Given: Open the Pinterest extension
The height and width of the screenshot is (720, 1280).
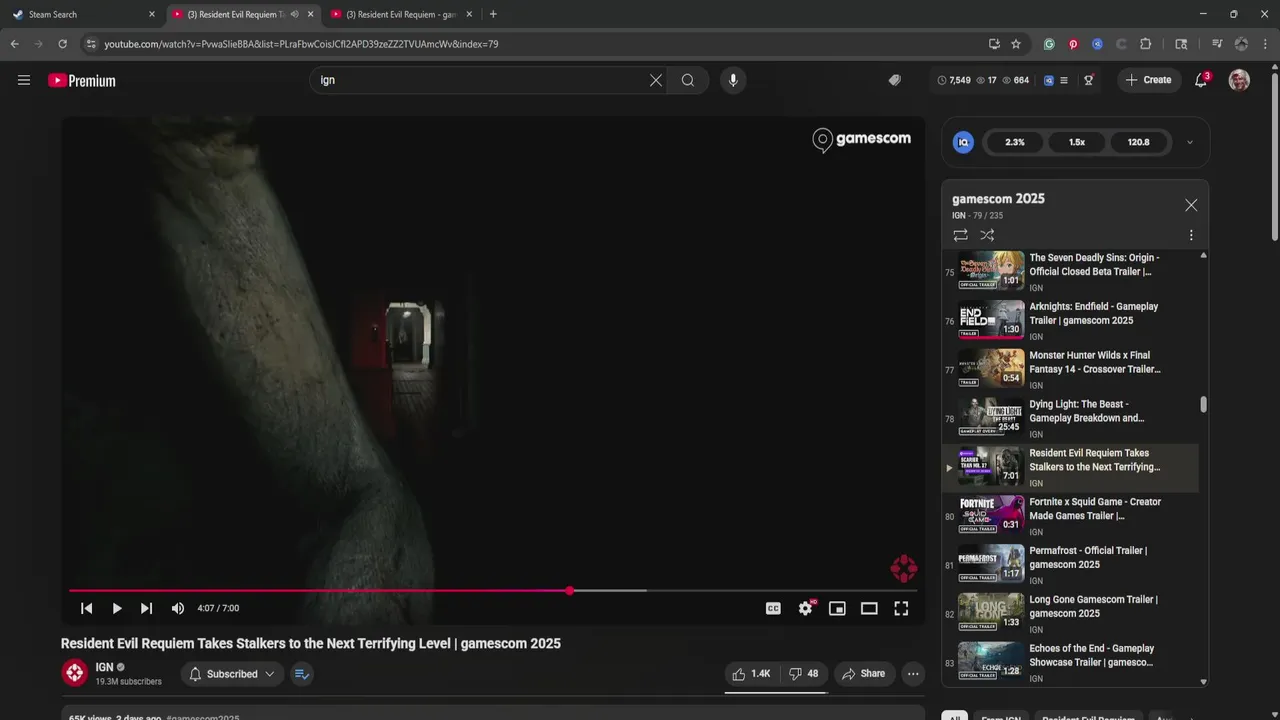Looking at the screenshot, I should pyautogui.click(x=1073, y=44).
